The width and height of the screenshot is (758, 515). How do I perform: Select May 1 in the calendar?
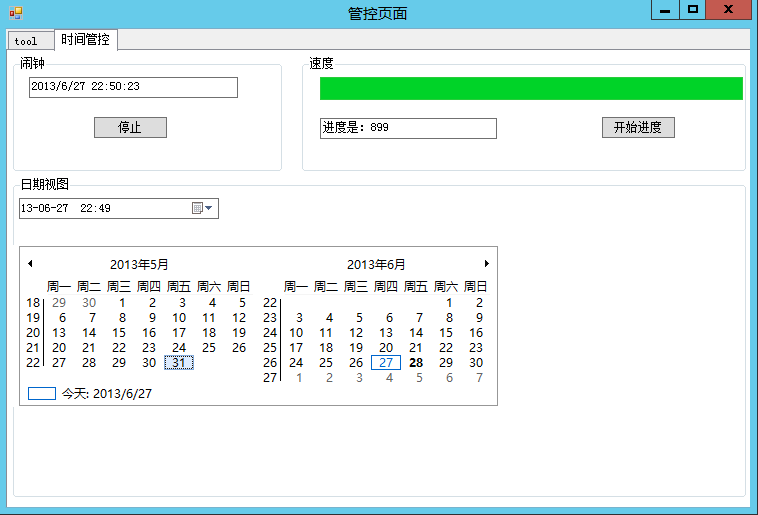[122, 303]
